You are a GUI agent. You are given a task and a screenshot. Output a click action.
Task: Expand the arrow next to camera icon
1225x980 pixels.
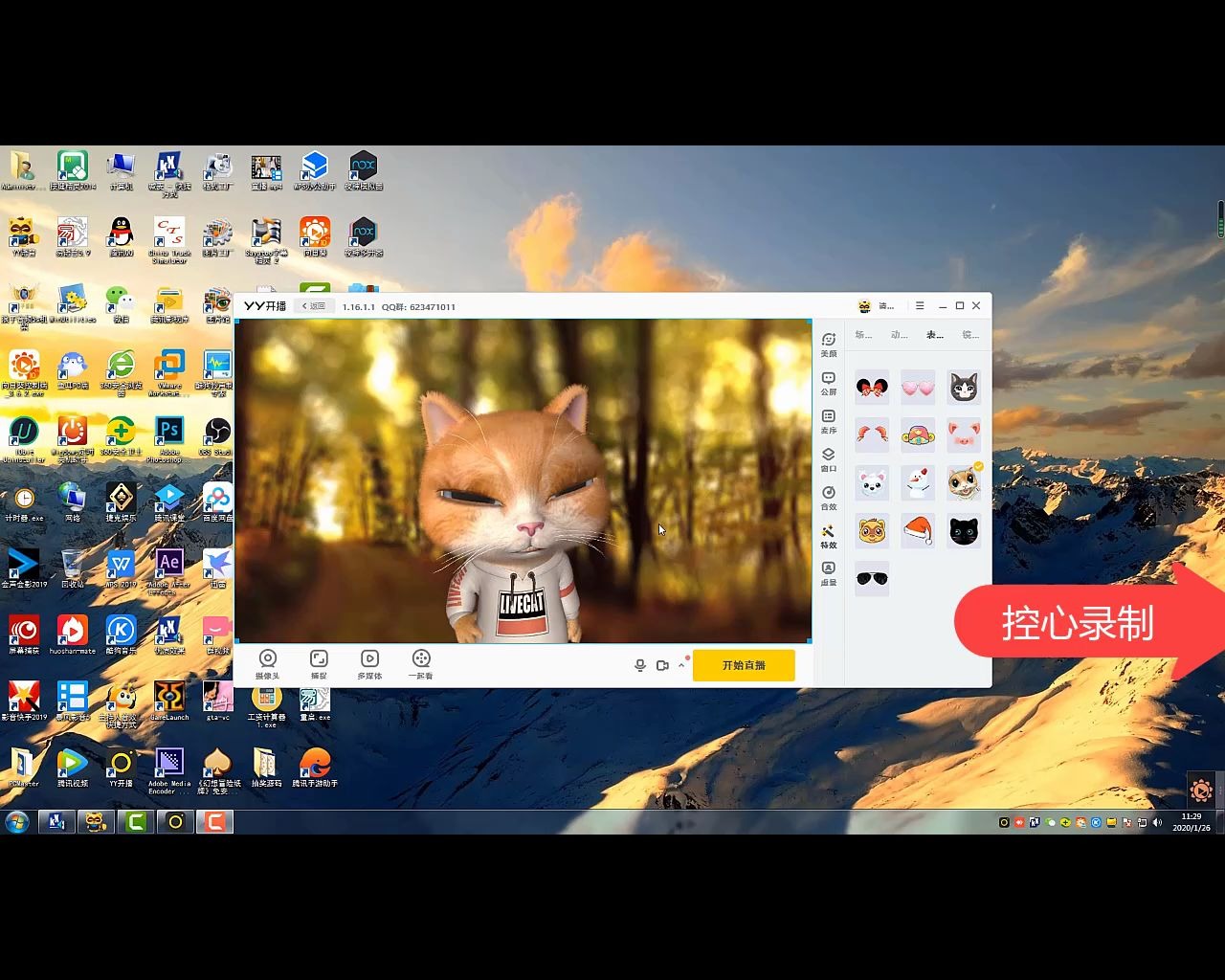point(681,665)
